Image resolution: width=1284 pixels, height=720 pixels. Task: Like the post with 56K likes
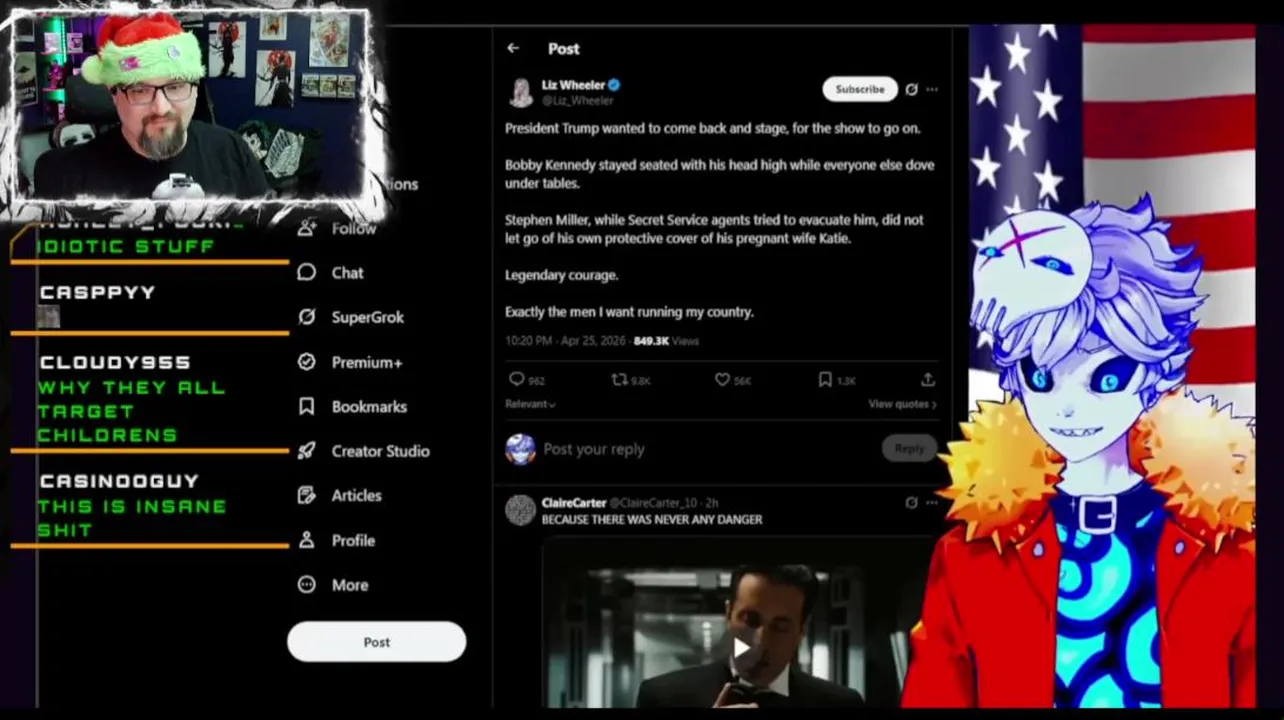tap(722, 380)
